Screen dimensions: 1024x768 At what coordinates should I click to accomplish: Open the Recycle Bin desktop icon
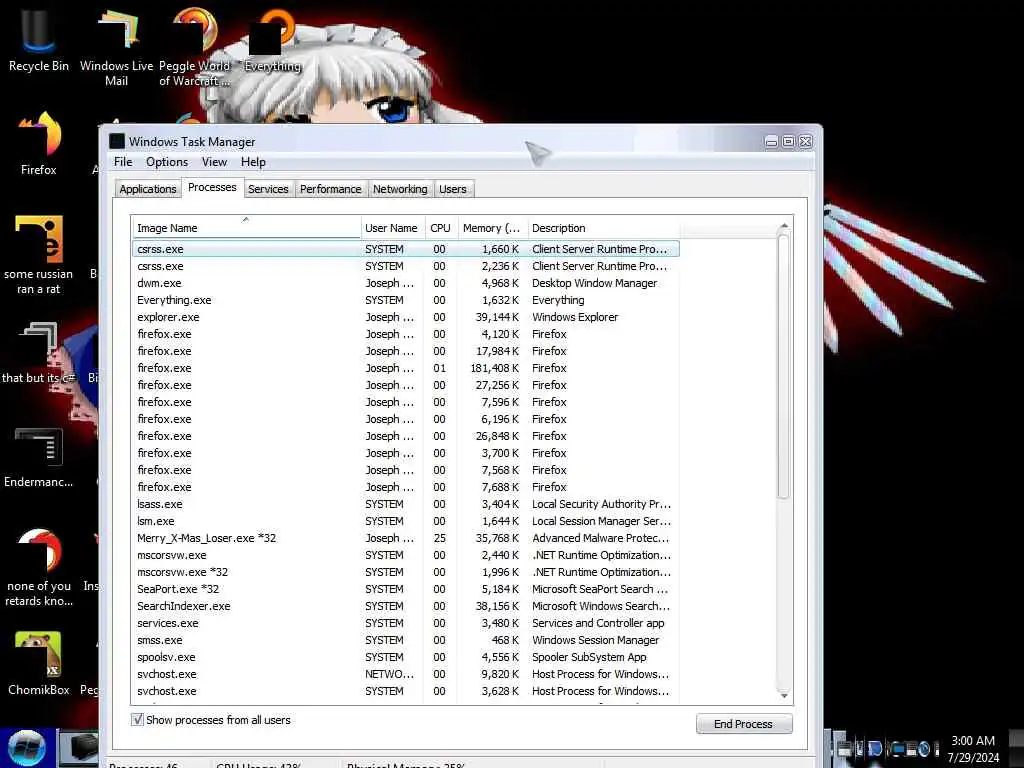coord(39,38)
